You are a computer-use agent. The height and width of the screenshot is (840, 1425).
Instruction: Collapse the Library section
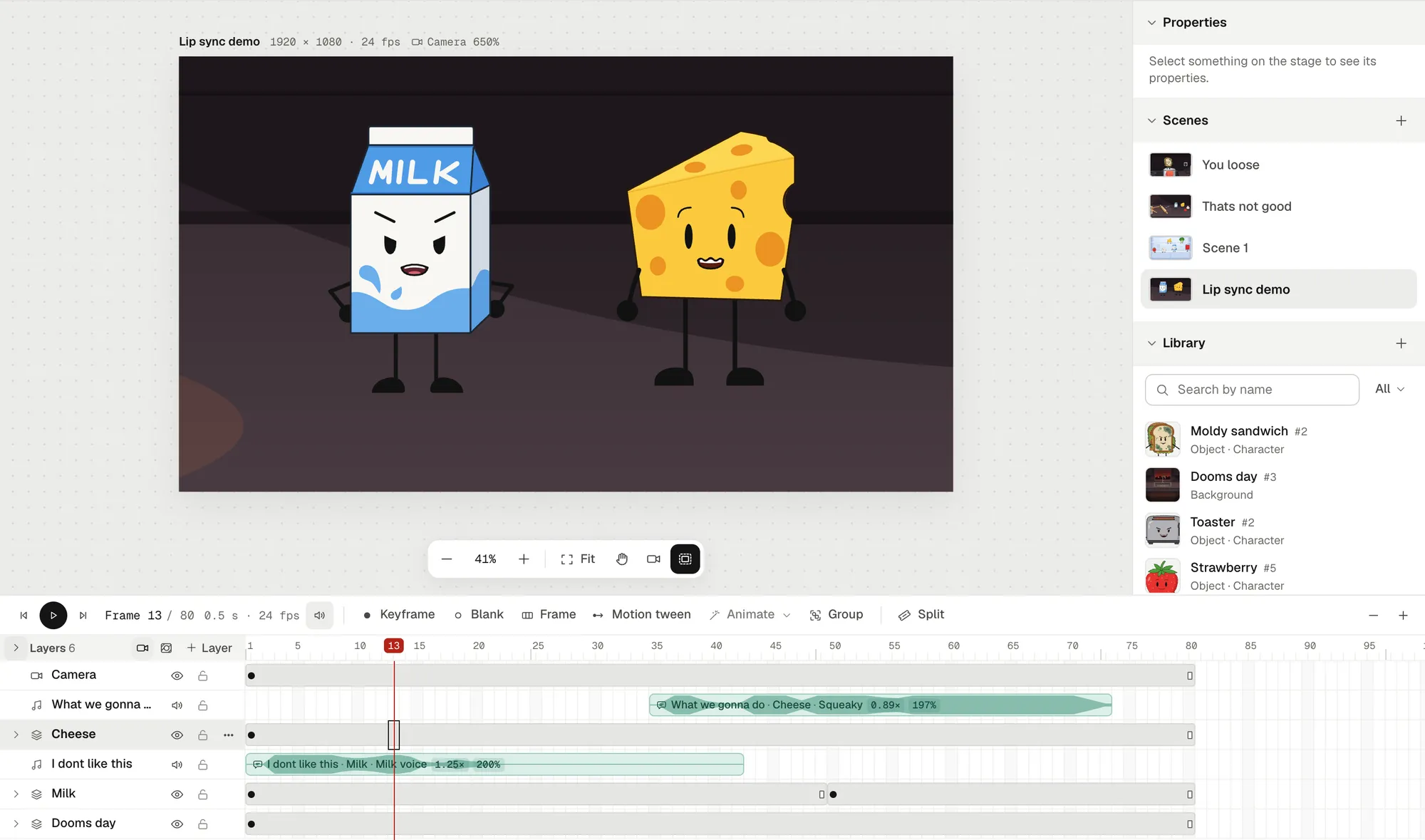tap(1152, 343)
